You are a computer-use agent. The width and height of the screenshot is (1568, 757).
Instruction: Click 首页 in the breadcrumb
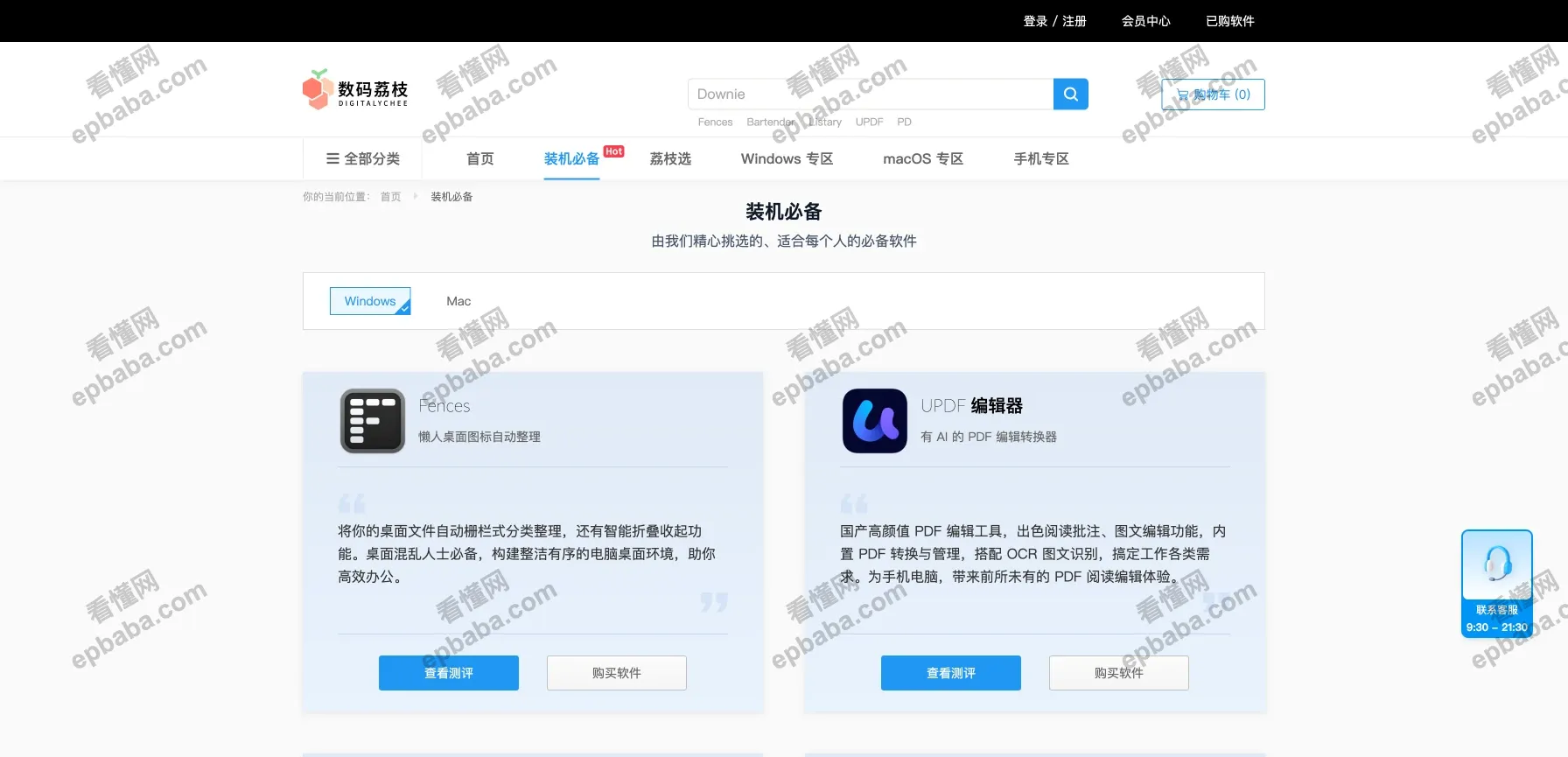pos(390,197)
